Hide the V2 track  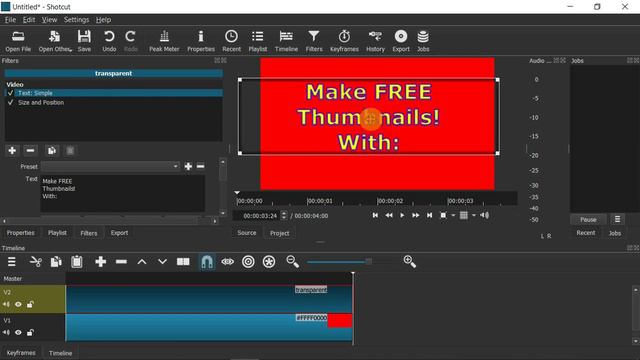18,304
